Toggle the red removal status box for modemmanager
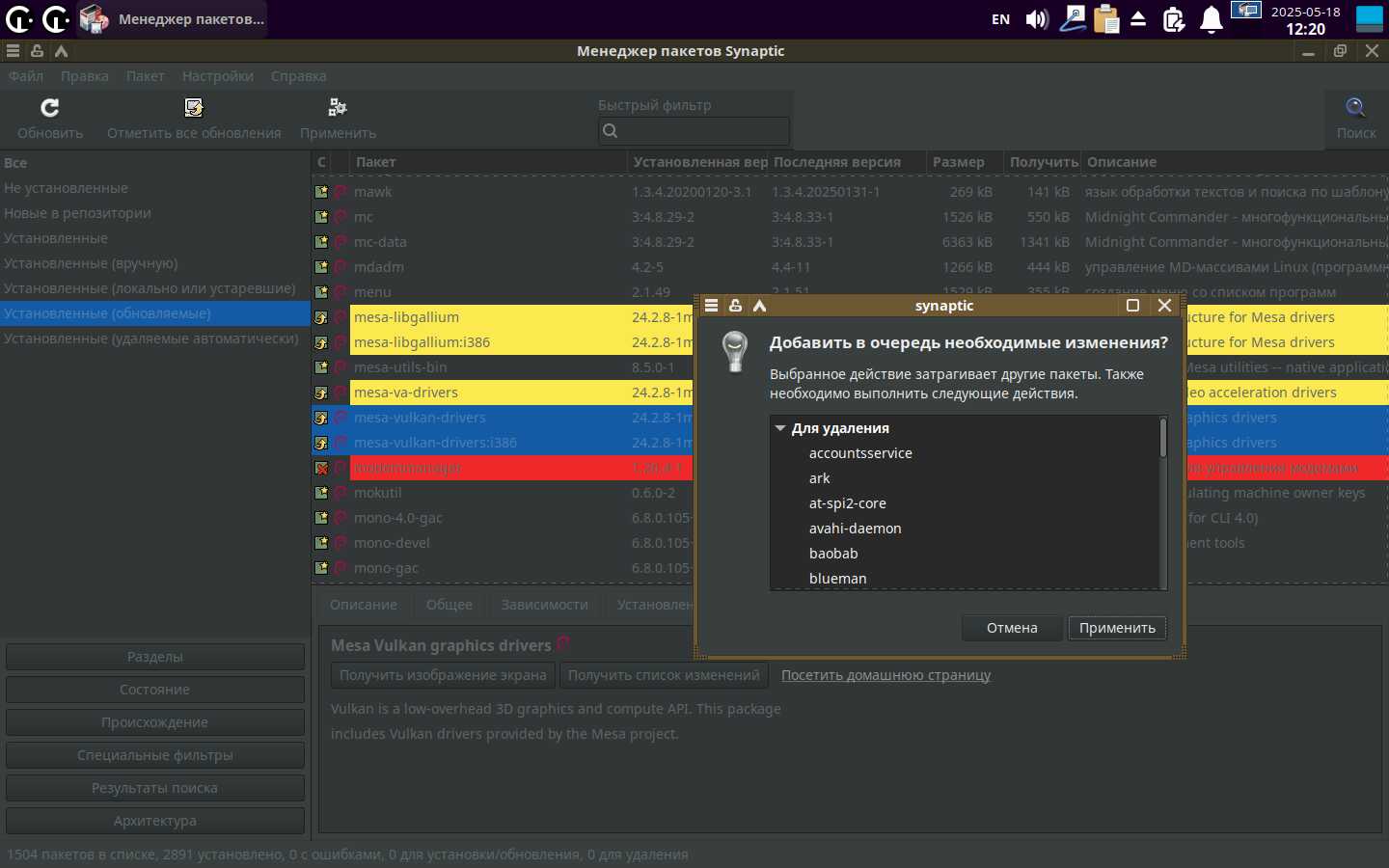This screenshot has height=868, width=1389. click(321, 468)
